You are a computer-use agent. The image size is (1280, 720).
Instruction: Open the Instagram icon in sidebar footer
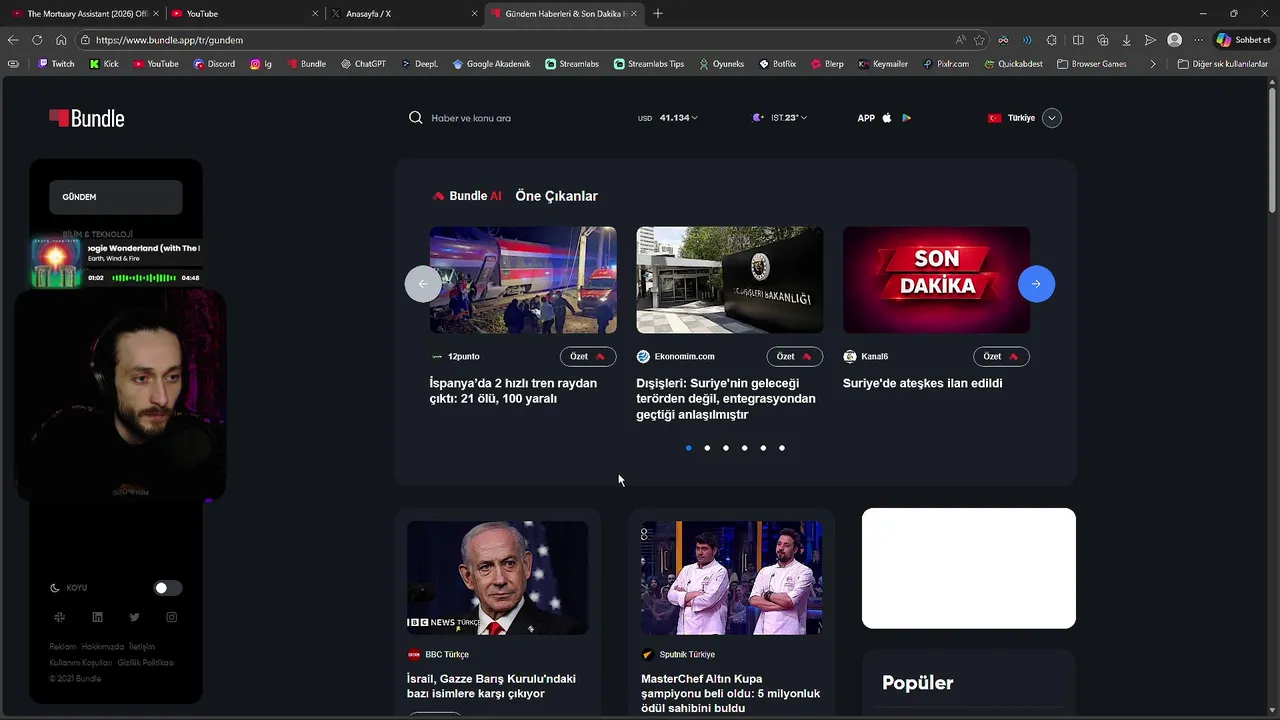(x=171, y=617)
